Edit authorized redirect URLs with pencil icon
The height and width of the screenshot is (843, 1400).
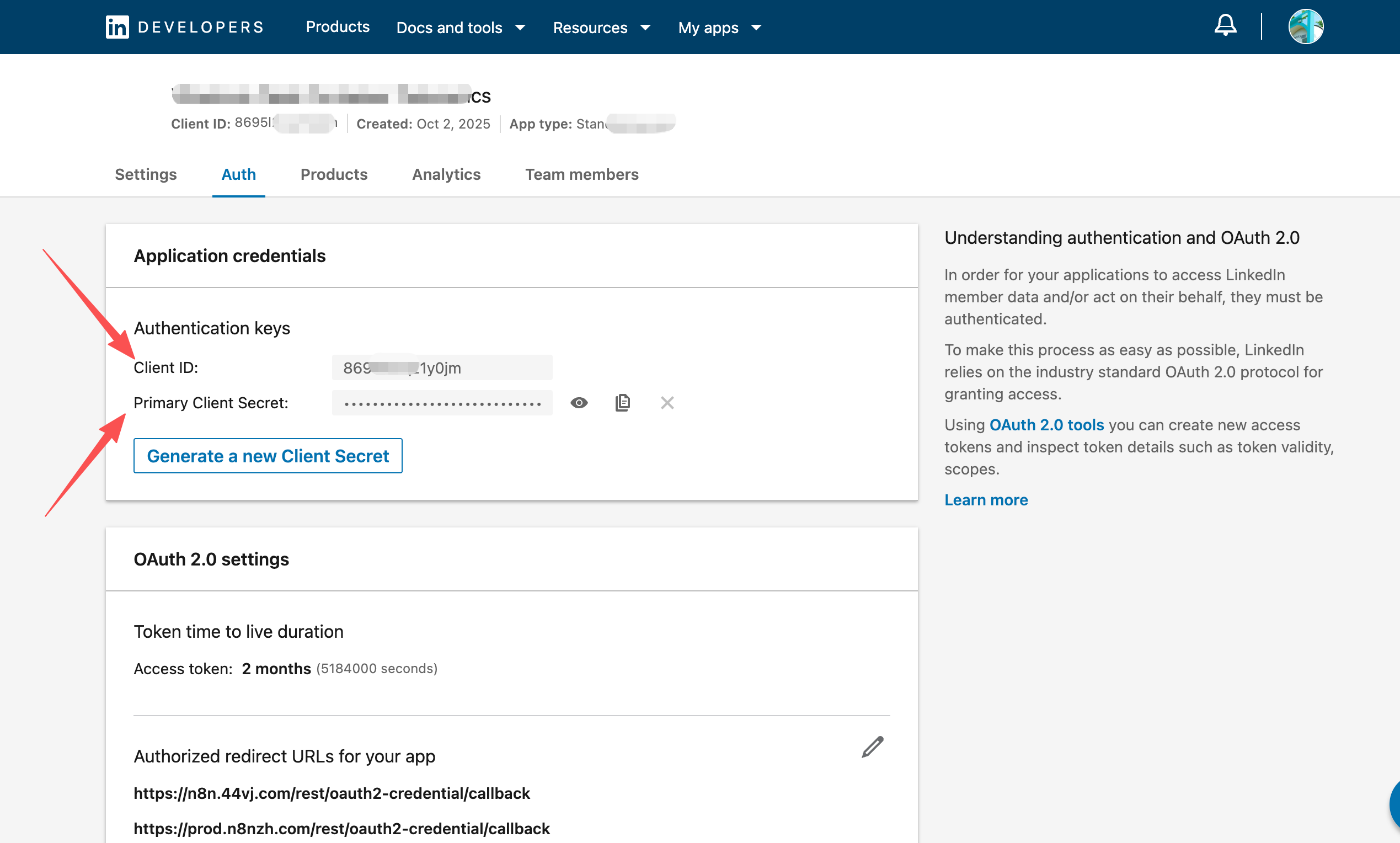click(872, 747)
